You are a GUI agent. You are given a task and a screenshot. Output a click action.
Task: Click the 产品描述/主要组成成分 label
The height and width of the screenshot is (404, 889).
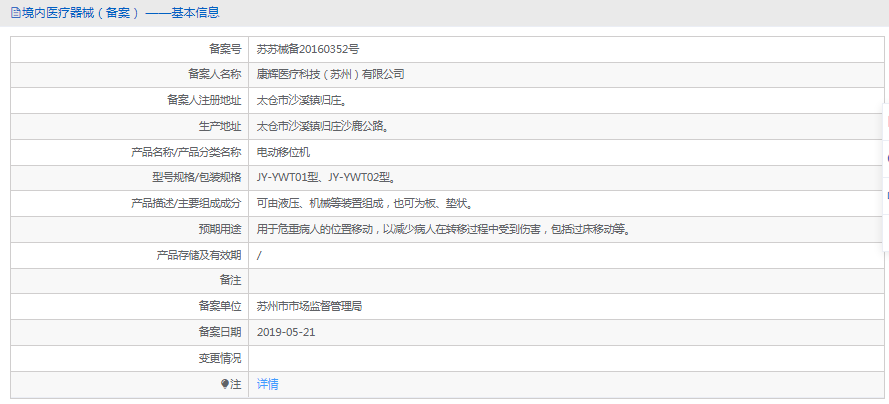[x=186, y=203]
